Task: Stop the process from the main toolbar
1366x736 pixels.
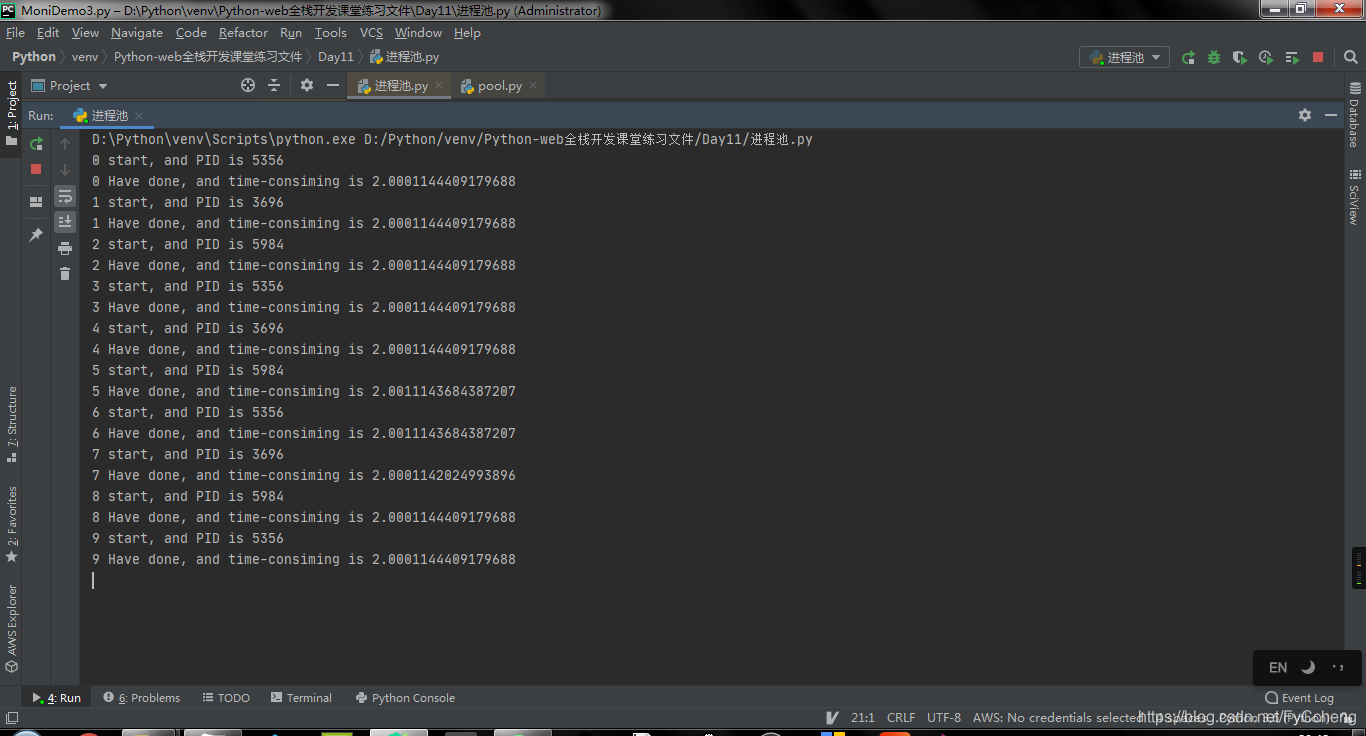Action: pyautogui.click(x=1318, y=58)
